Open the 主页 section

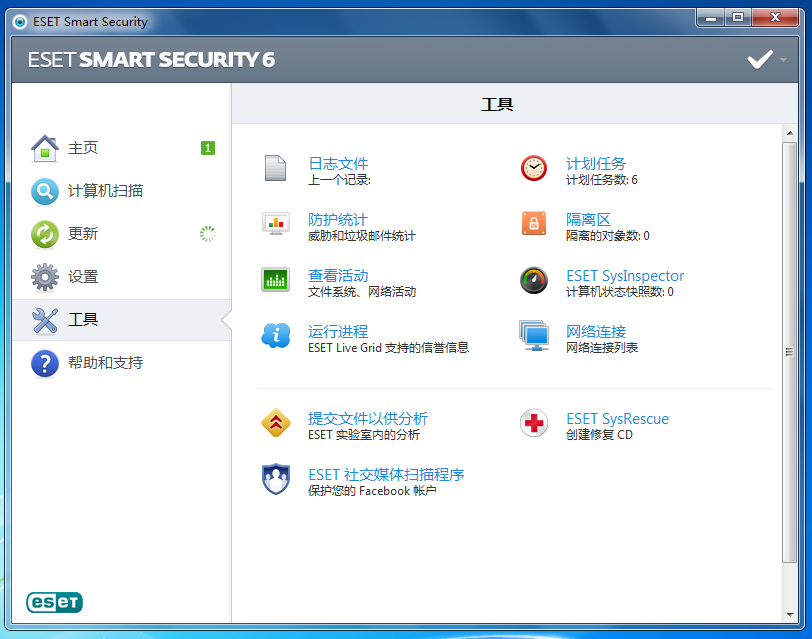click(x=121, y=148)
